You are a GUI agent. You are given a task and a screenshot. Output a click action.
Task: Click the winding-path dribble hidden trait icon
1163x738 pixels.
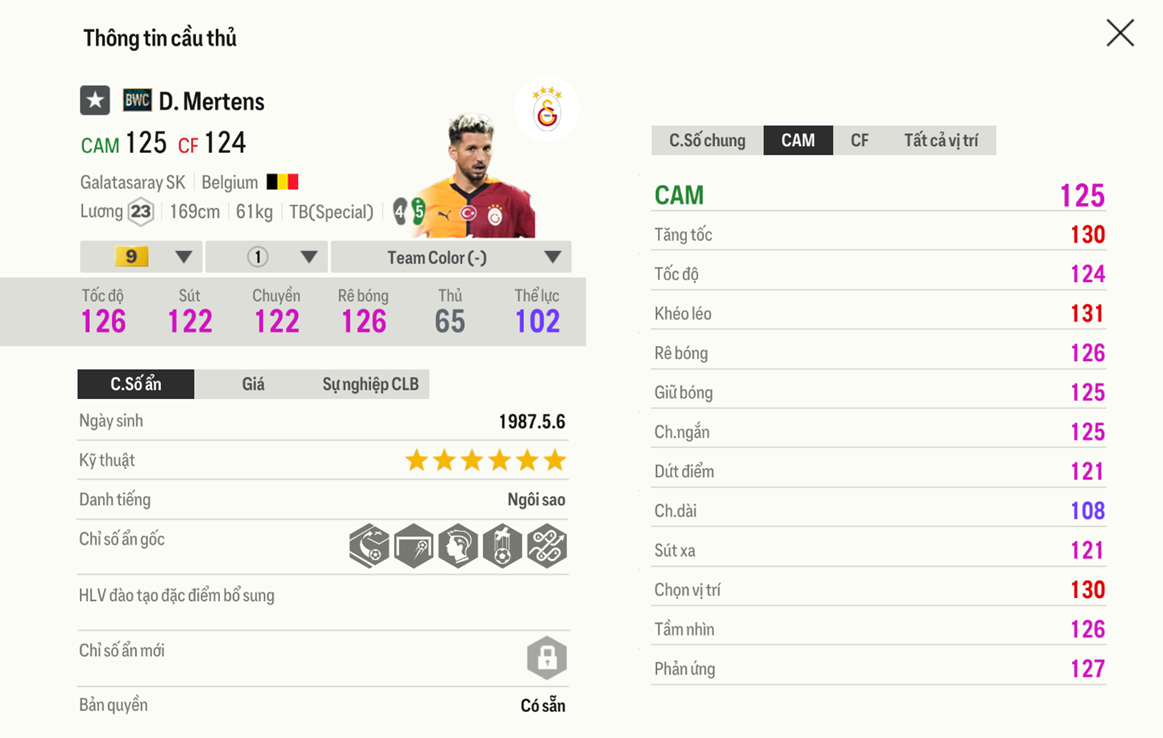pos(547,546)
